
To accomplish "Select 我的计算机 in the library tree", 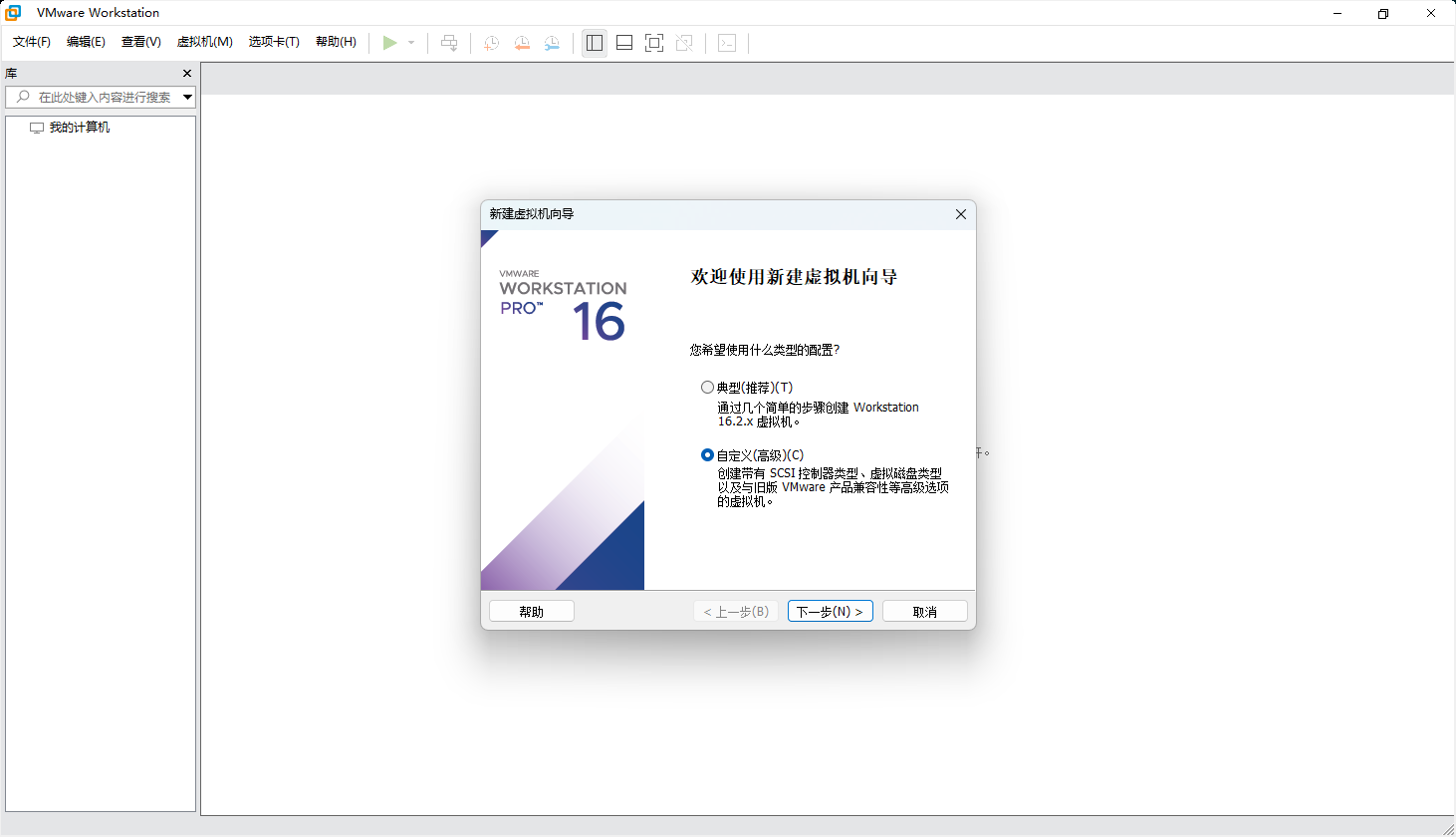I will pos(80,128).
